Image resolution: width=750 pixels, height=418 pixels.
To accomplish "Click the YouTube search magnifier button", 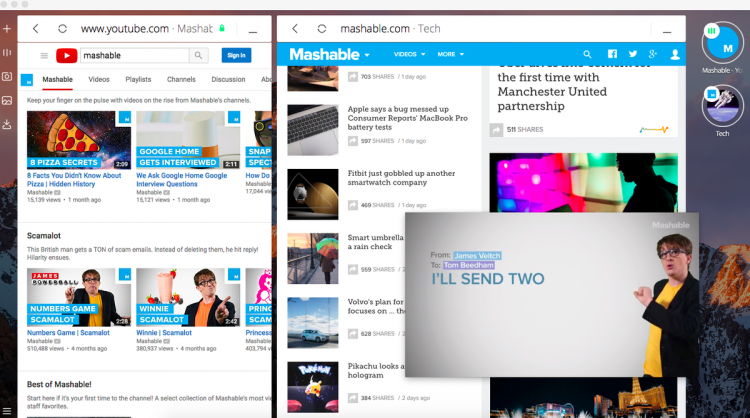I will (x=198, y=55).
